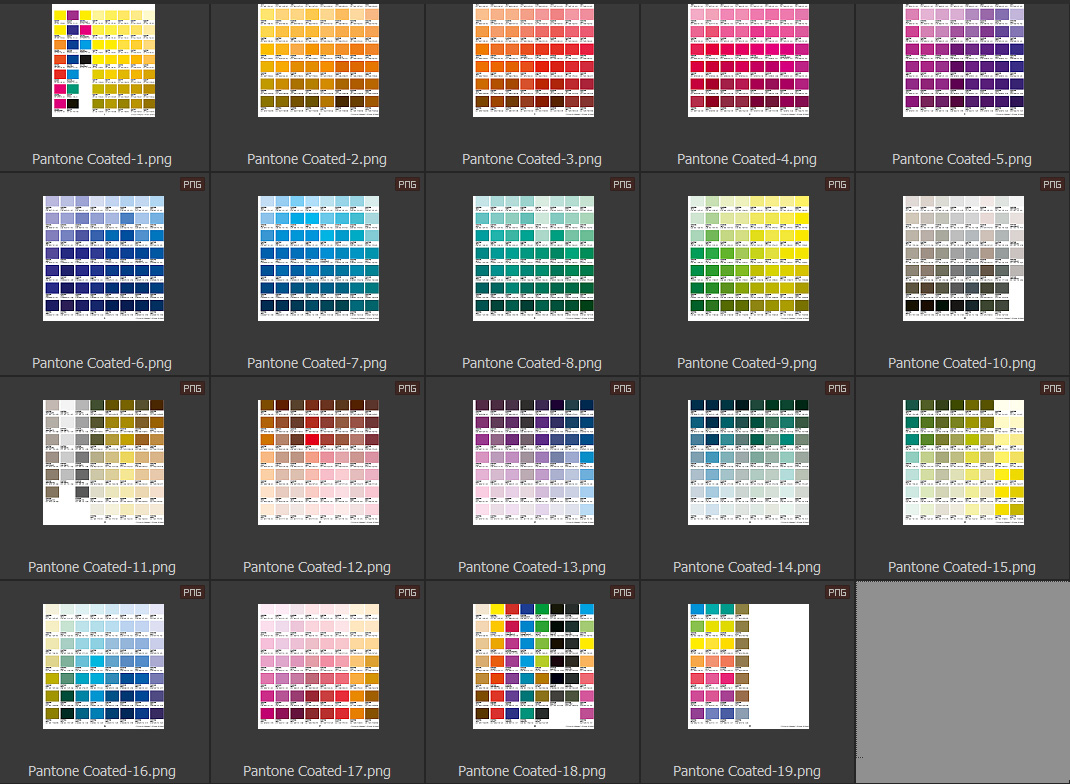Screen dimensions: 1070x784
Task: Select the Pantone Coated-10.png thumbnail
Action: pyautogui.click(x=964, y=259)
